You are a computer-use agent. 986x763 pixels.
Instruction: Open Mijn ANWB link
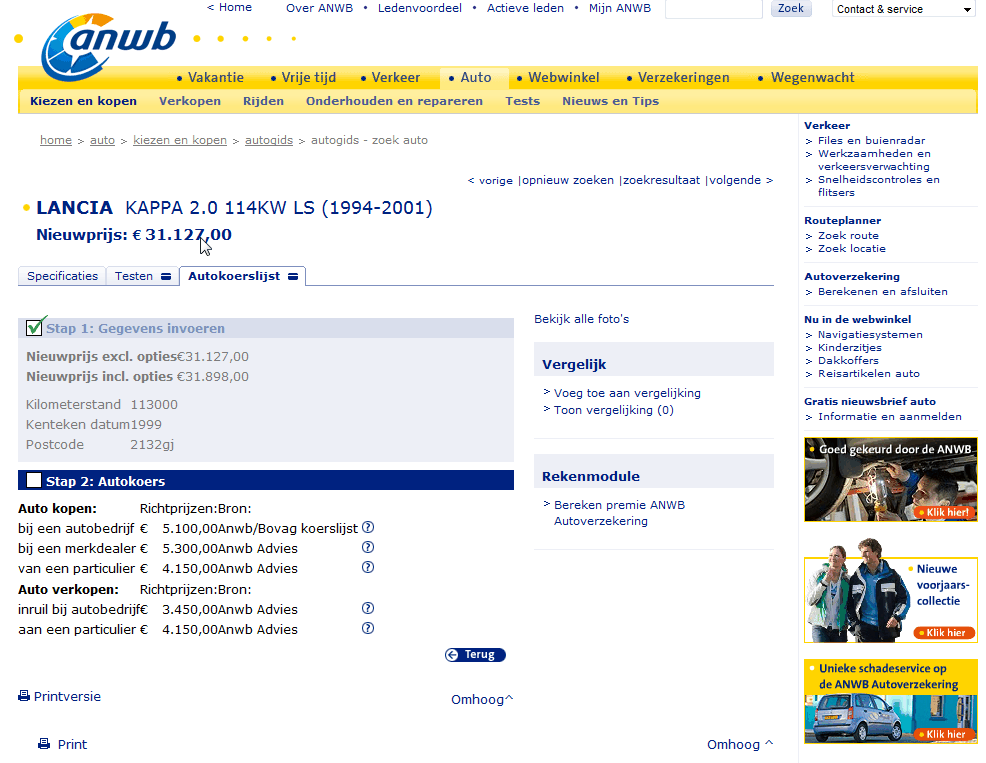[619, 8]
